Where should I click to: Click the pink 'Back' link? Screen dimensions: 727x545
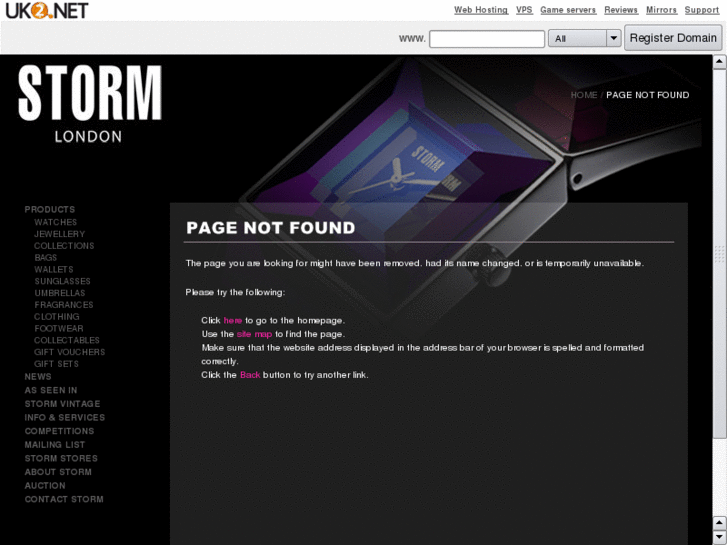[x=250, y=375]
